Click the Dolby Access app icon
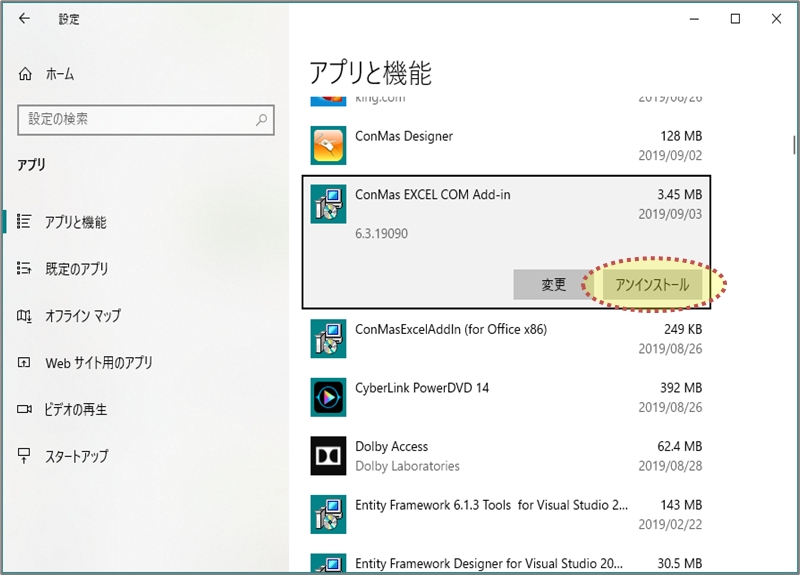The height and width of the screenshot is (575, 800). click(328, 456)
